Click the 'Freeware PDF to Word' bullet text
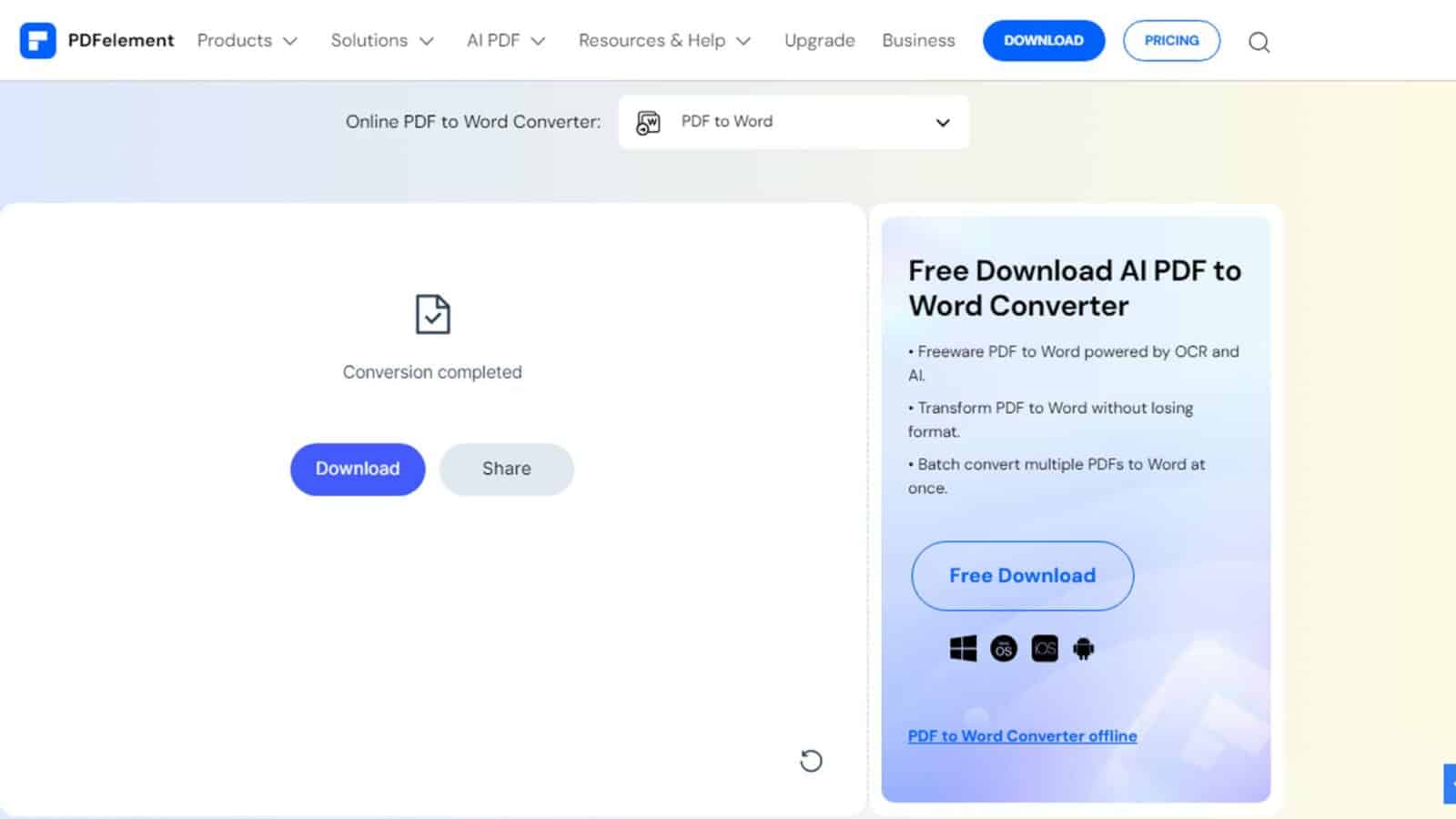Screen dimensions: 1456x819 coord(1073,363)
